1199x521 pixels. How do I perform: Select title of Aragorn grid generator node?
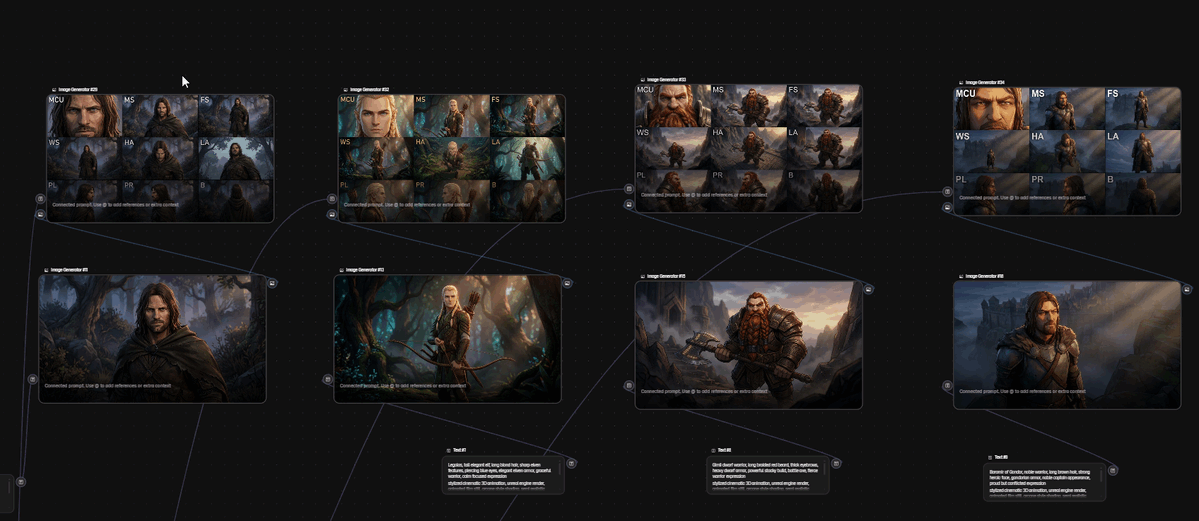pos(78,90)
